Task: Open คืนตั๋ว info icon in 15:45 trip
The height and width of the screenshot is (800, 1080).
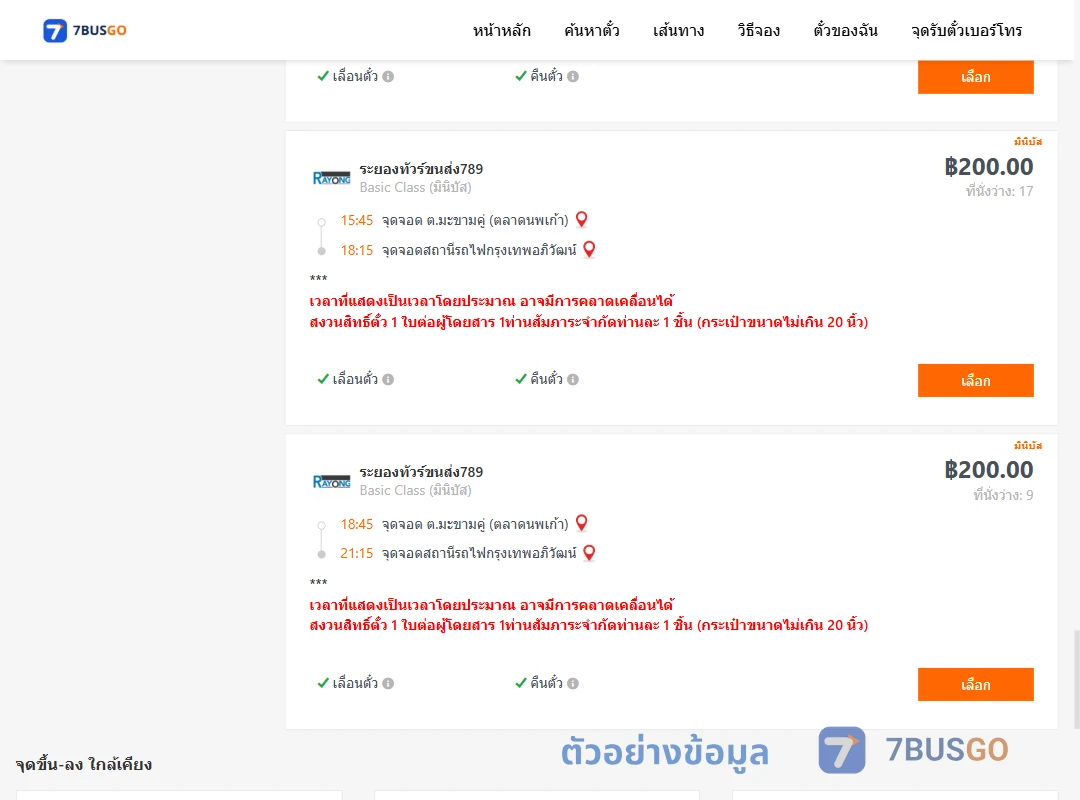Action: click(x=573, y=380)
